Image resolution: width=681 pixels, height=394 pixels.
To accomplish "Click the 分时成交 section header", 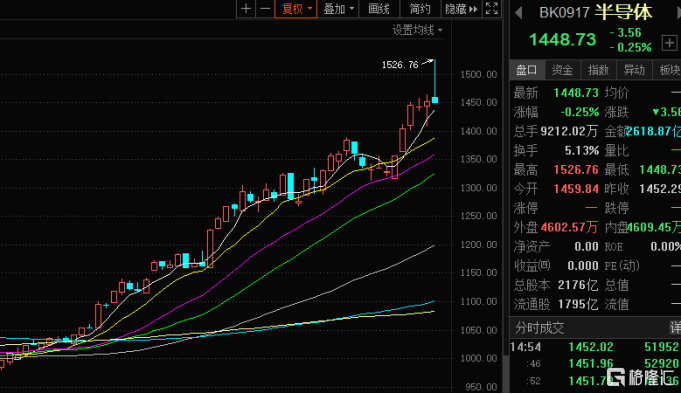I will [539, 328].
